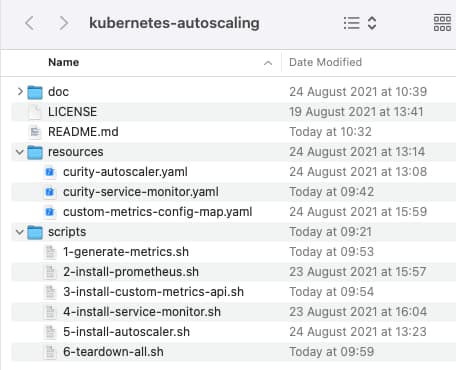
Task: Select the LICENSE file name
Action: 72,112
